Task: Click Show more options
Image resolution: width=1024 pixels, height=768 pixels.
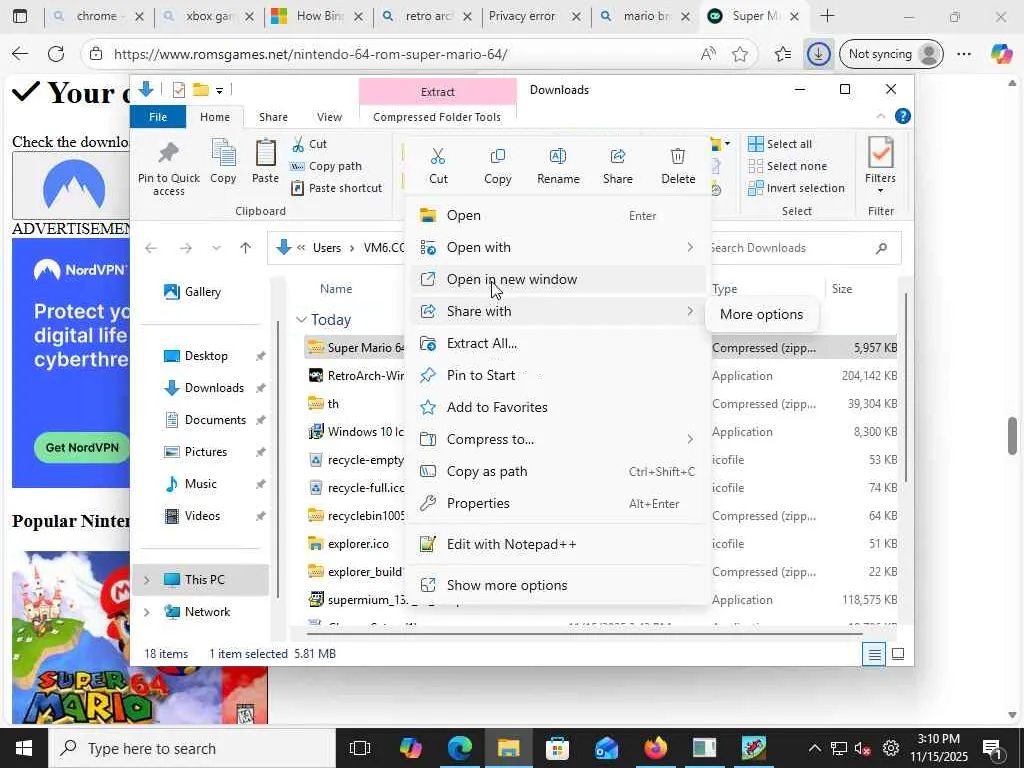Action: (x=557, y=586)
